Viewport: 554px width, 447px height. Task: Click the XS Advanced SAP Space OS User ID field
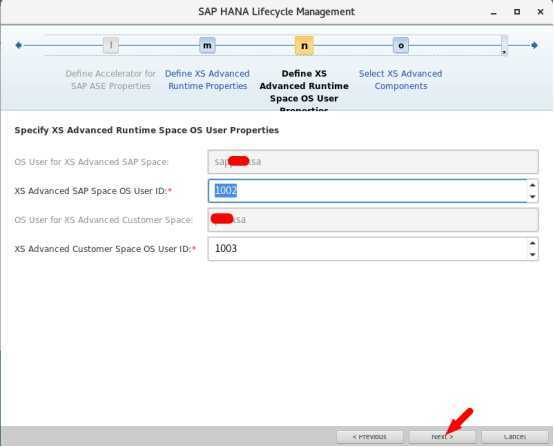click(367, 191)
